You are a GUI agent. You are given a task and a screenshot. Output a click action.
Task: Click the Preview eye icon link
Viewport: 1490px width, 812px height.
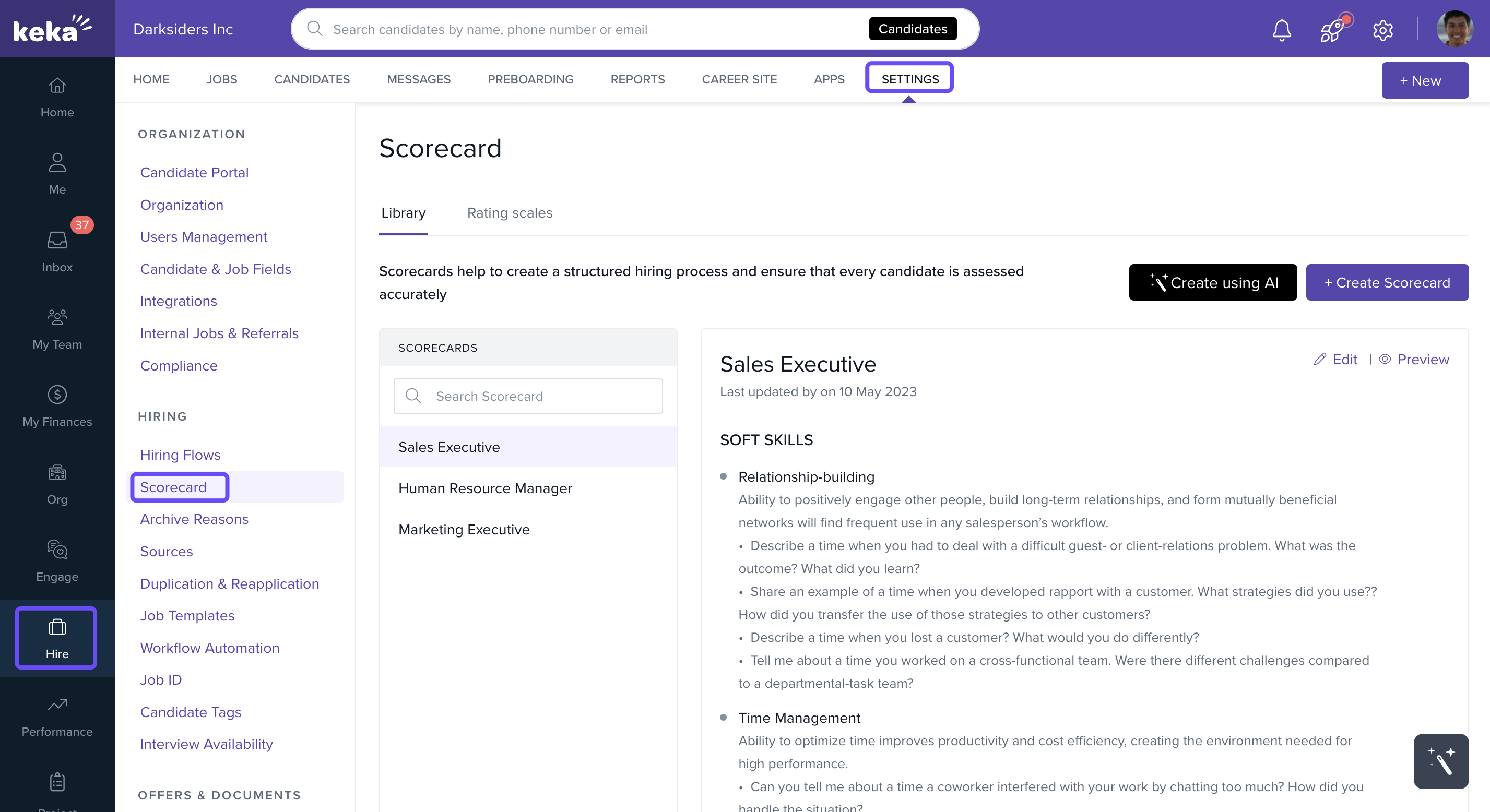1414,359
